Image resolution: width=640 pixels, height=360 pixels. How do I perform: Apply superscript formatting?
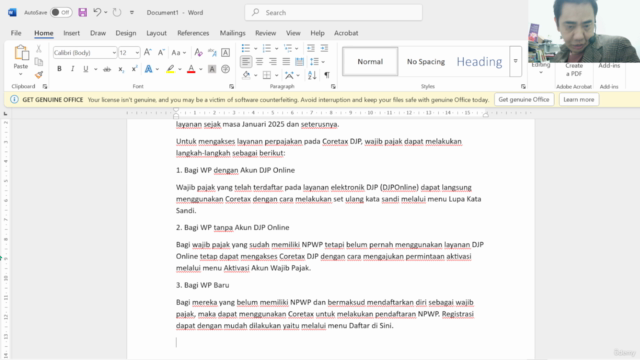(134, 69)
